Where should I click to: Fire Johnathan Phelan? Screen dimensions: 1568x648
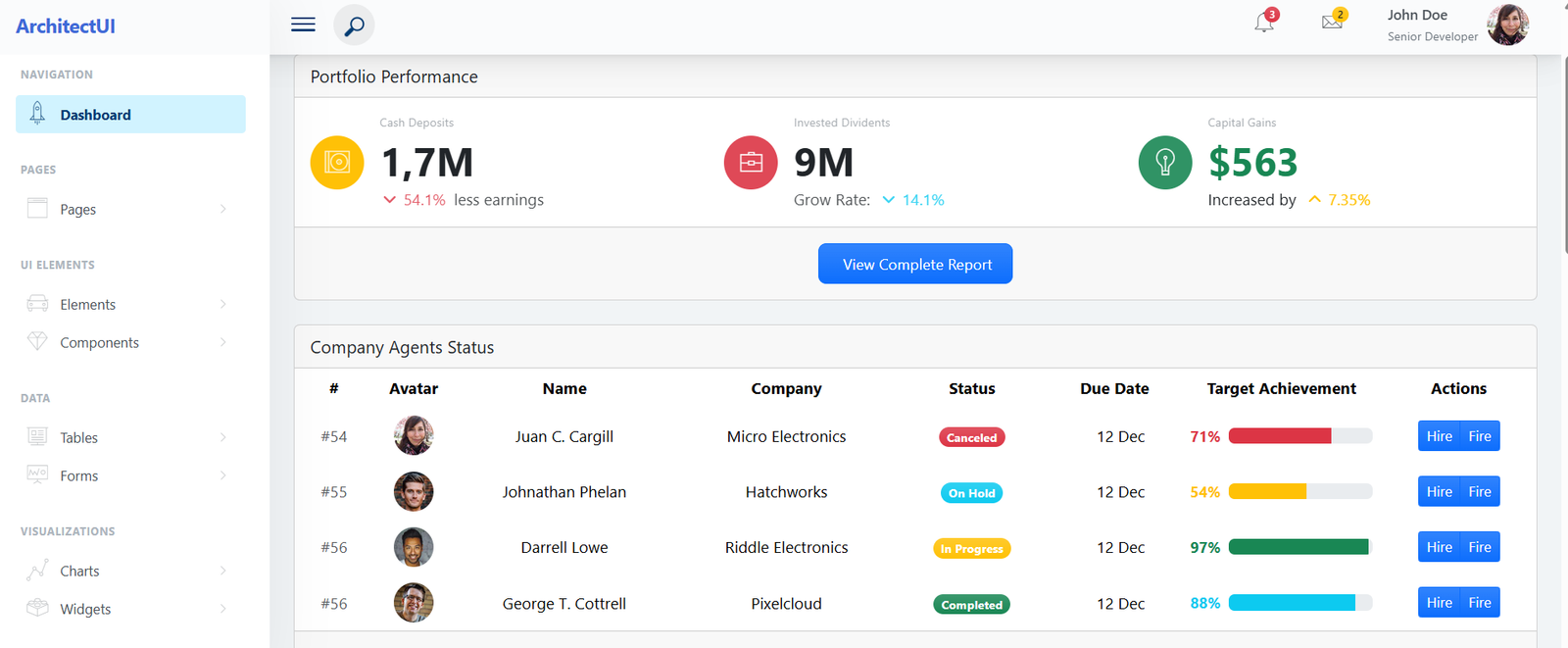1480,491
